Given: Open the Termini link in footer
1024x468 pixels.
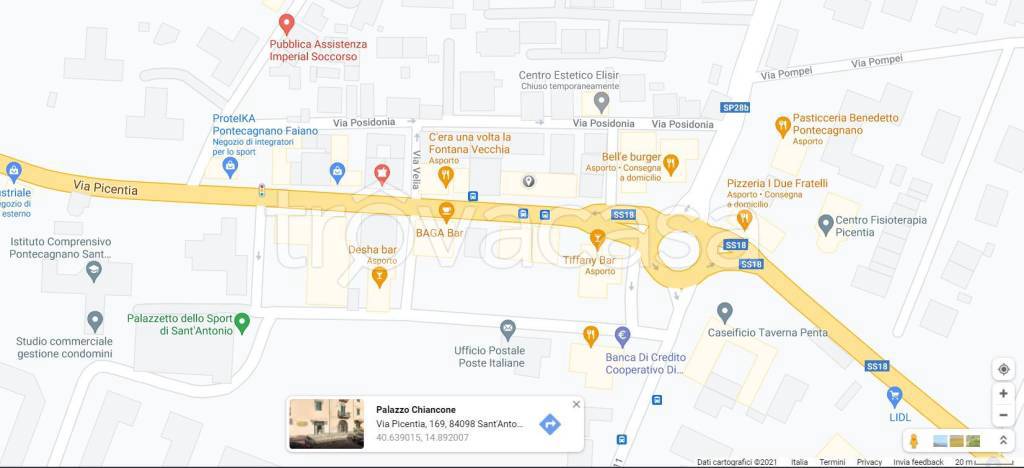Looking at the screenshot, I should (832, 462).
